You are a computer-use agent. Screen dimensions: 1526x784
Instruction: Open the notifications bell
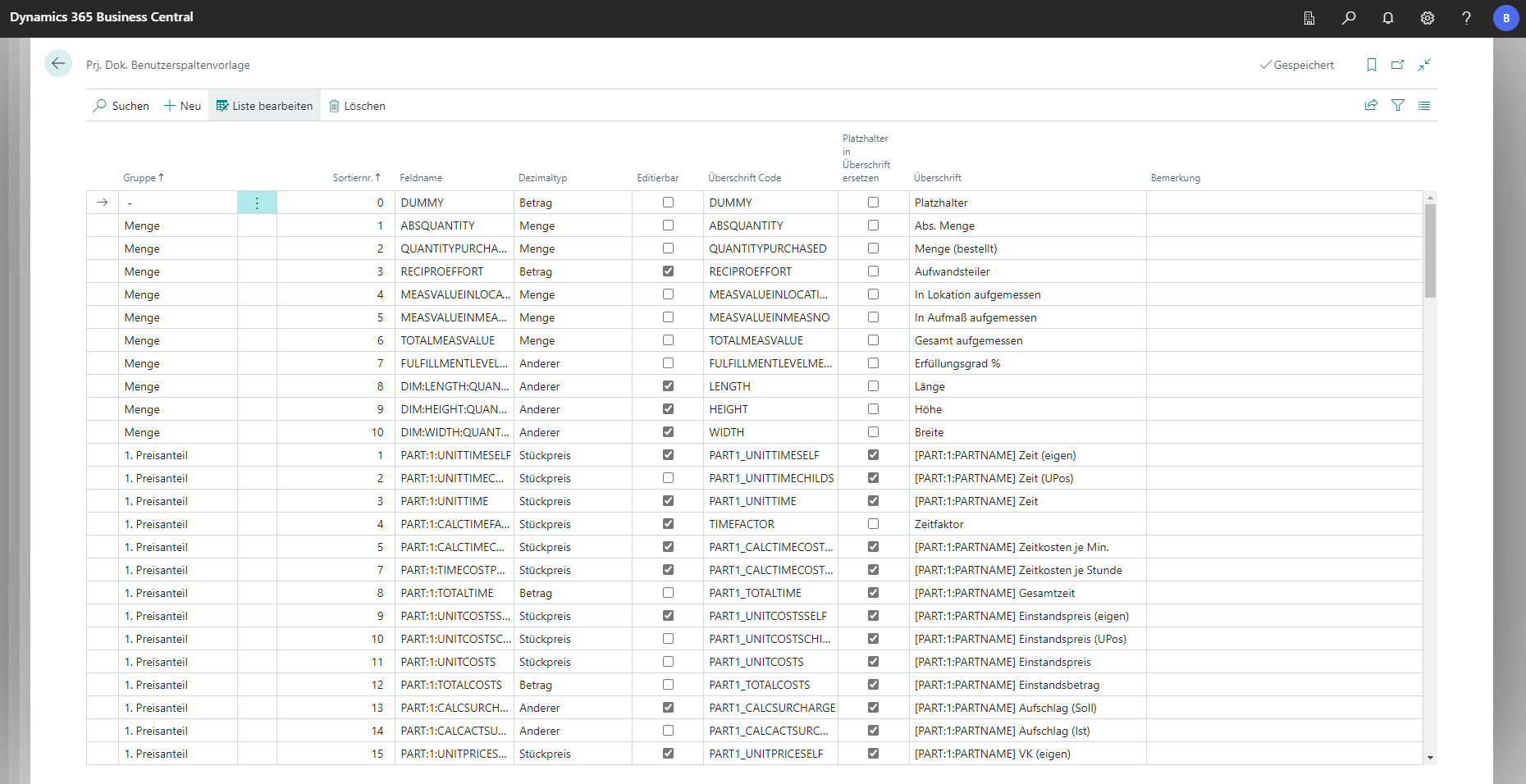point(1388,18)
